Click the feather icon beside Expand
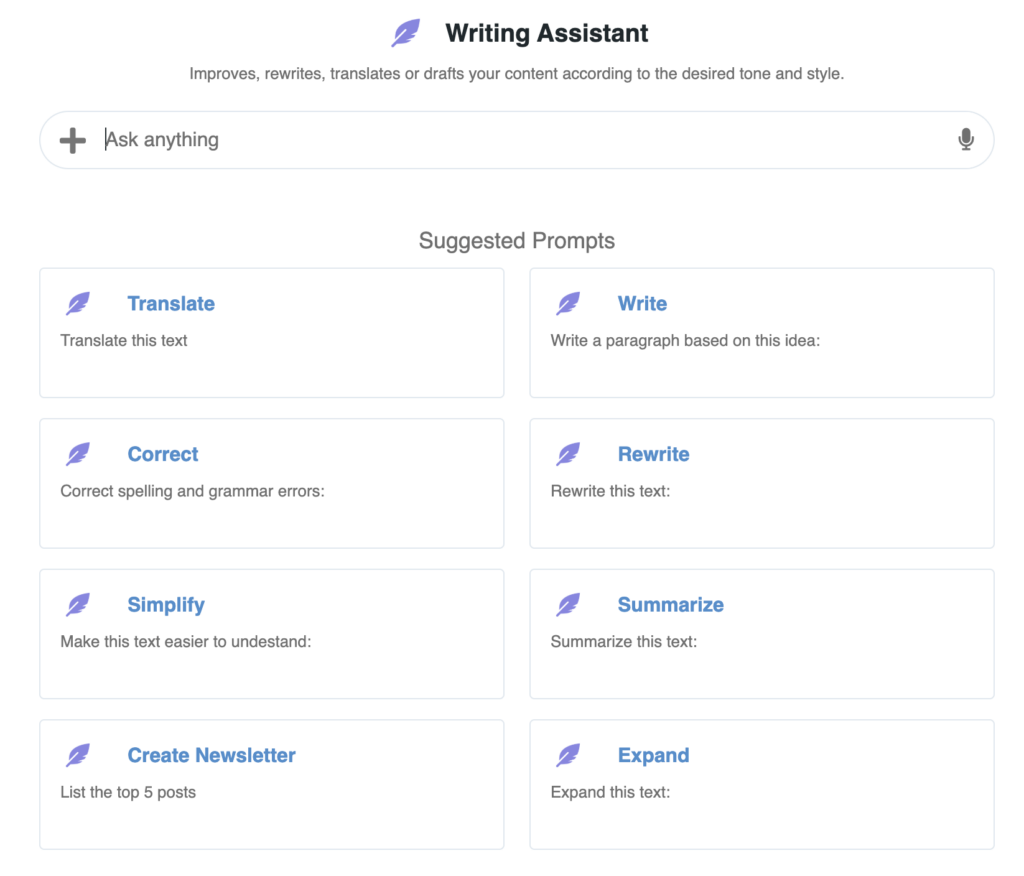Screen dimensions: 1024x876 point(568,756)
